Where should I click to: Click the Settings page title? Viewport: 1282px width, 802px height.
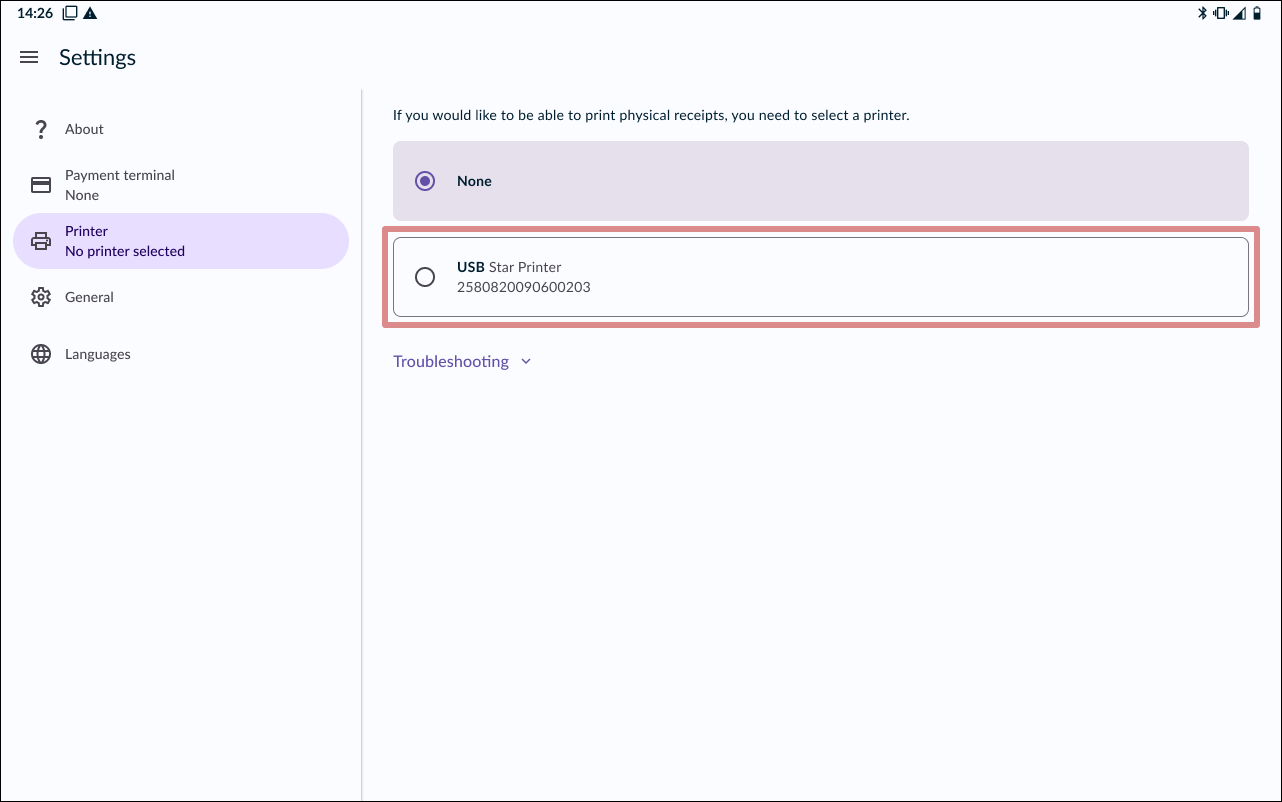point(97,58)
